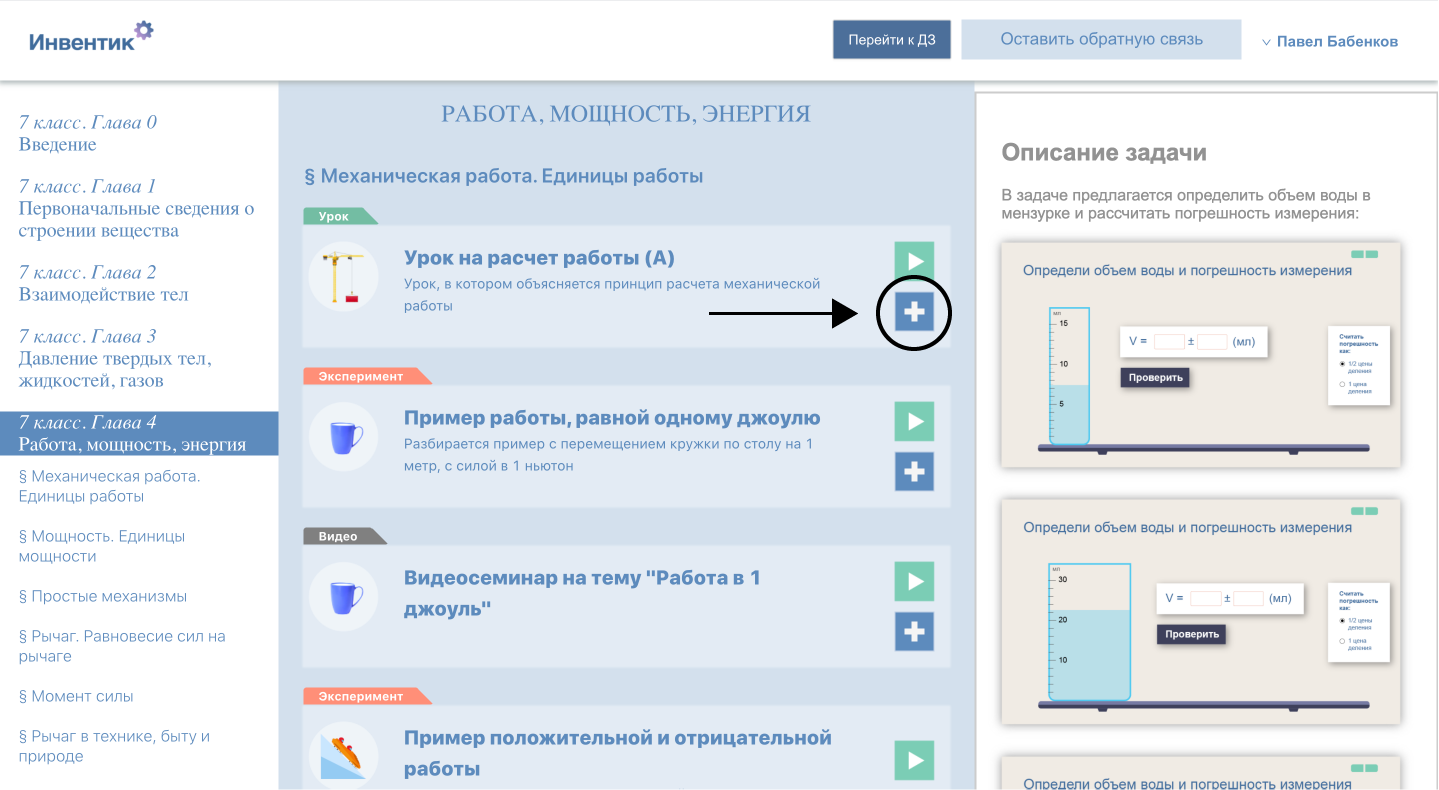Select 1 цена деления in first preview

click(x=1342, y=384)
